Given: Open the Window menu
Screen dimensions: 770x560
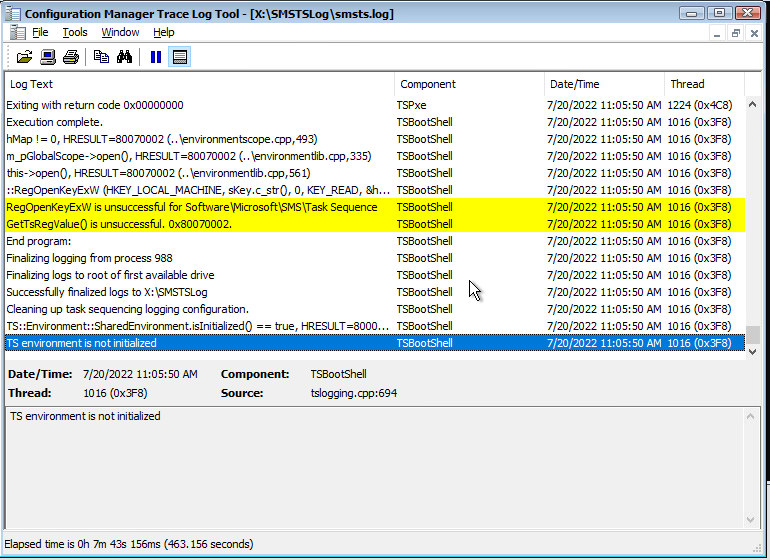Looking at the screenshot, I should [x=120, y=32].
